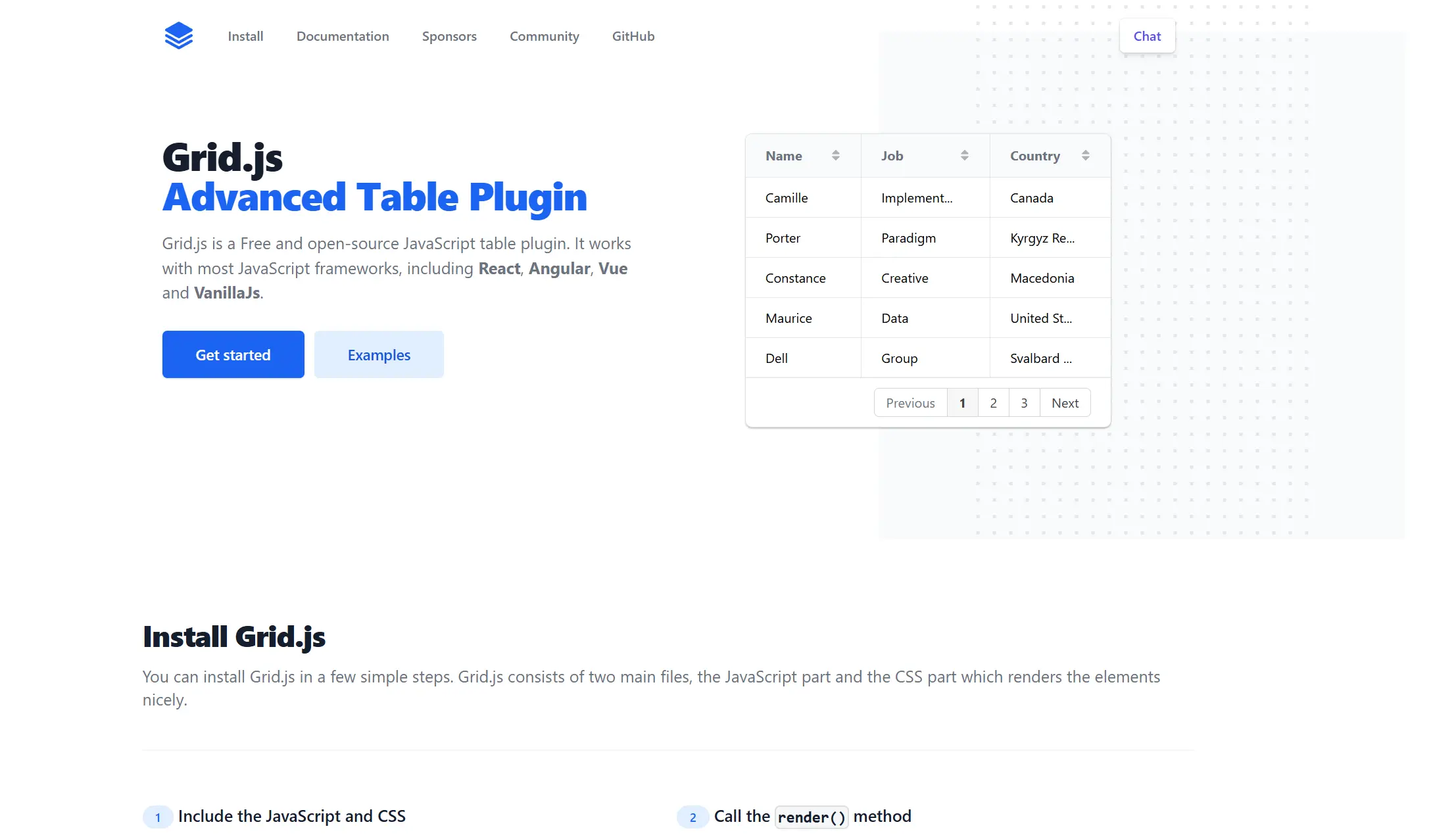Select the Dell table cell
Image resolution: width=1456 pixels, height=837 pixels.
[x=803, y=358]
